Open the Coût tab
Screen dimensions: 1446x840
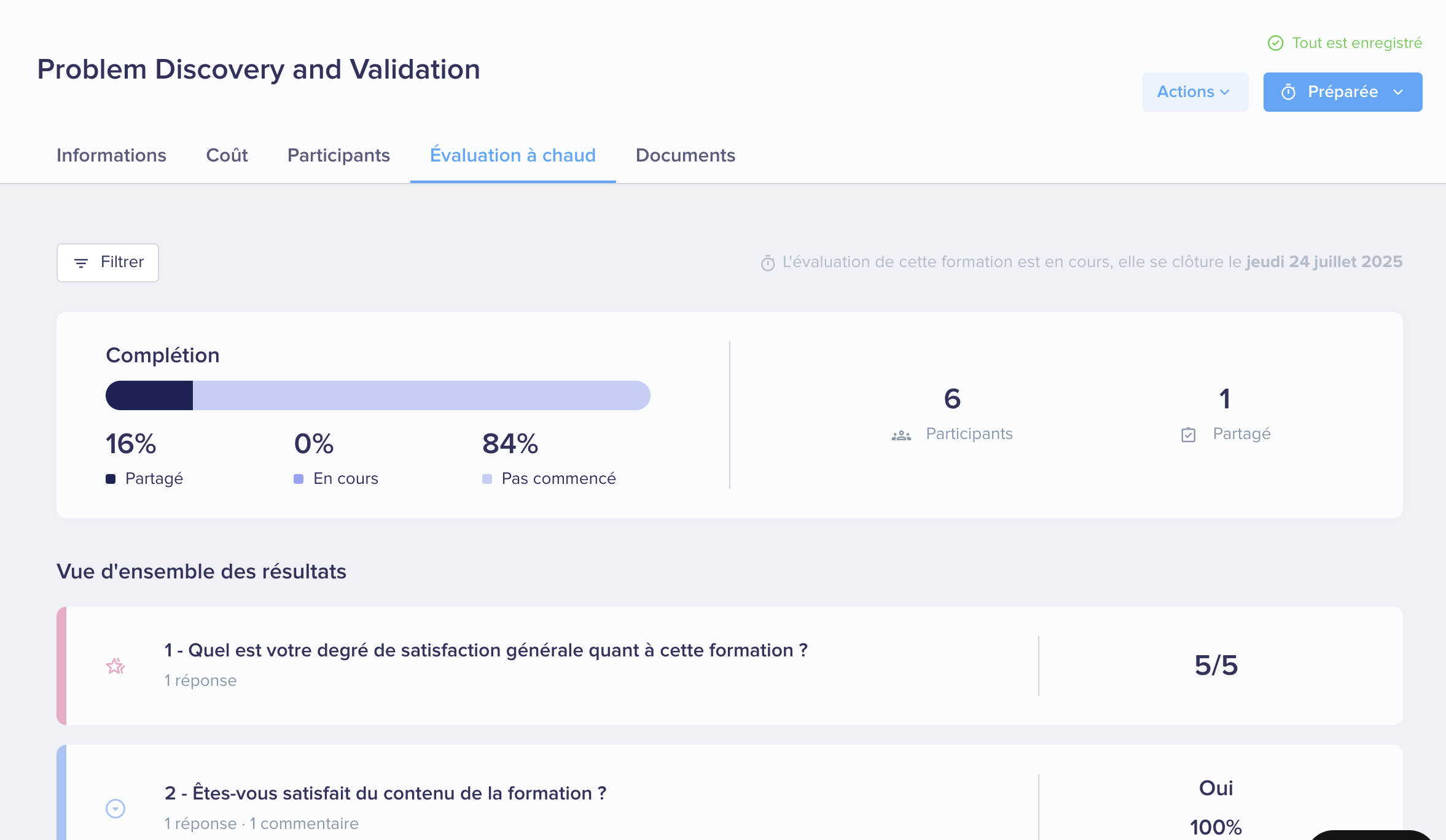click(227, 155)
